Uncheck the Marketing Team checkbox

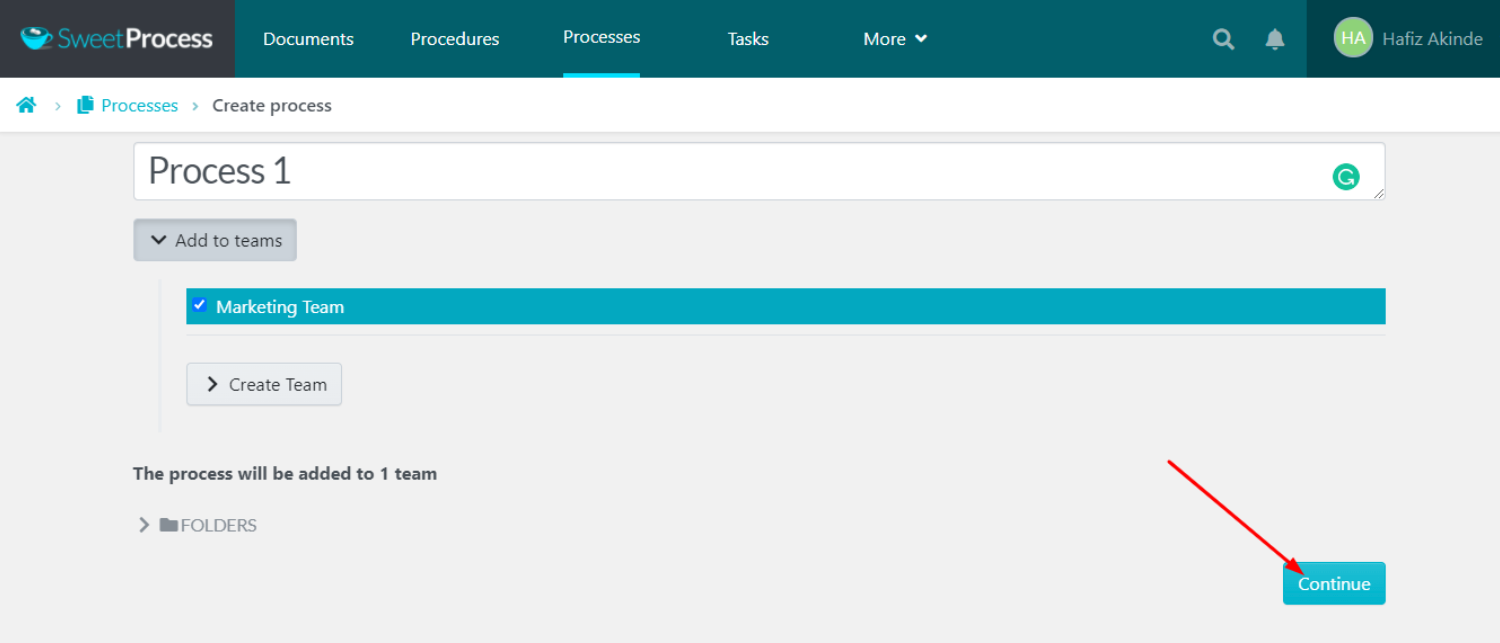coord(199,305)
